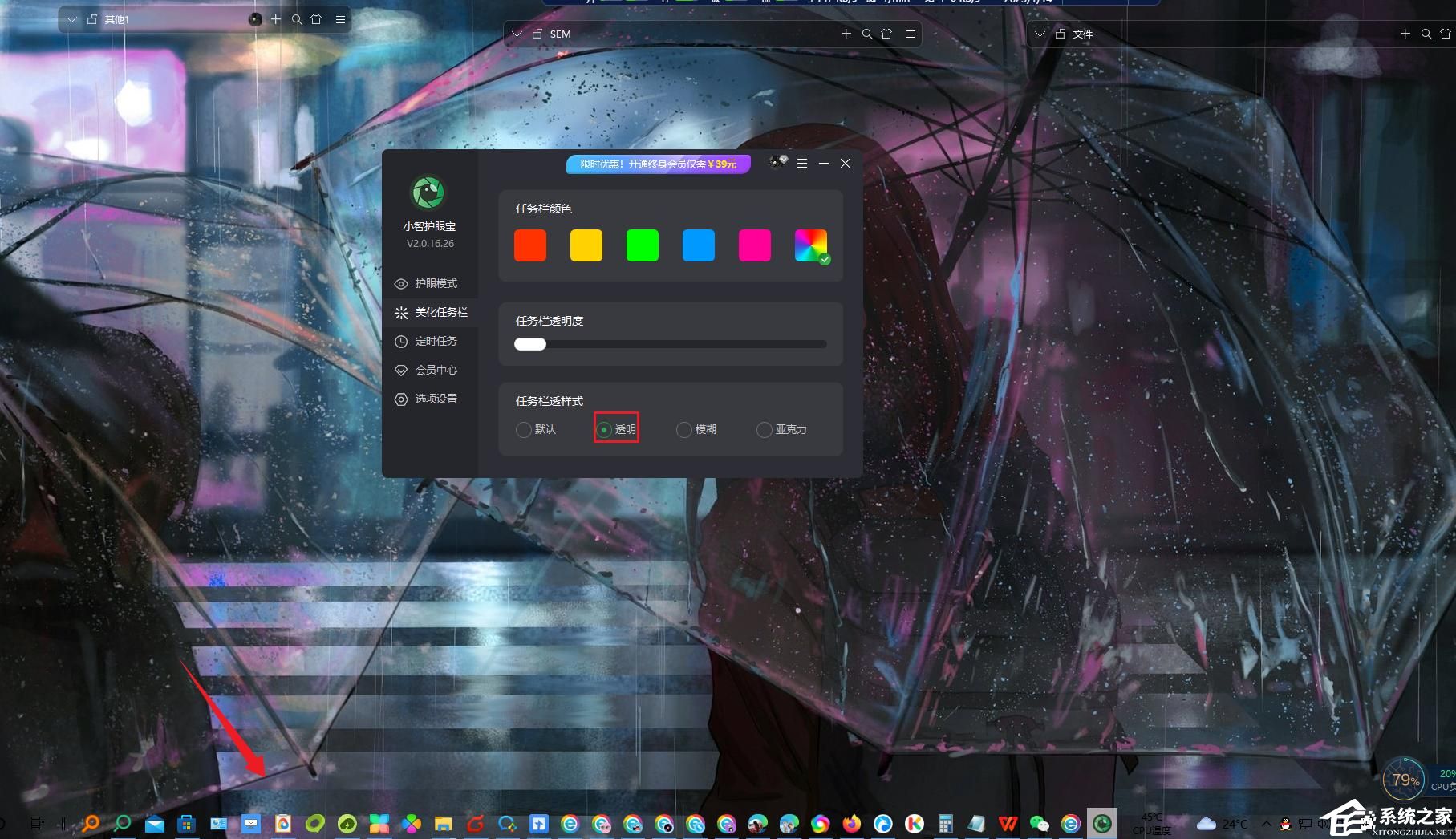Viewport: 1456px width, 839px height.
Task: Select the 透明 taskbar style radio
Action: [616, 429]
